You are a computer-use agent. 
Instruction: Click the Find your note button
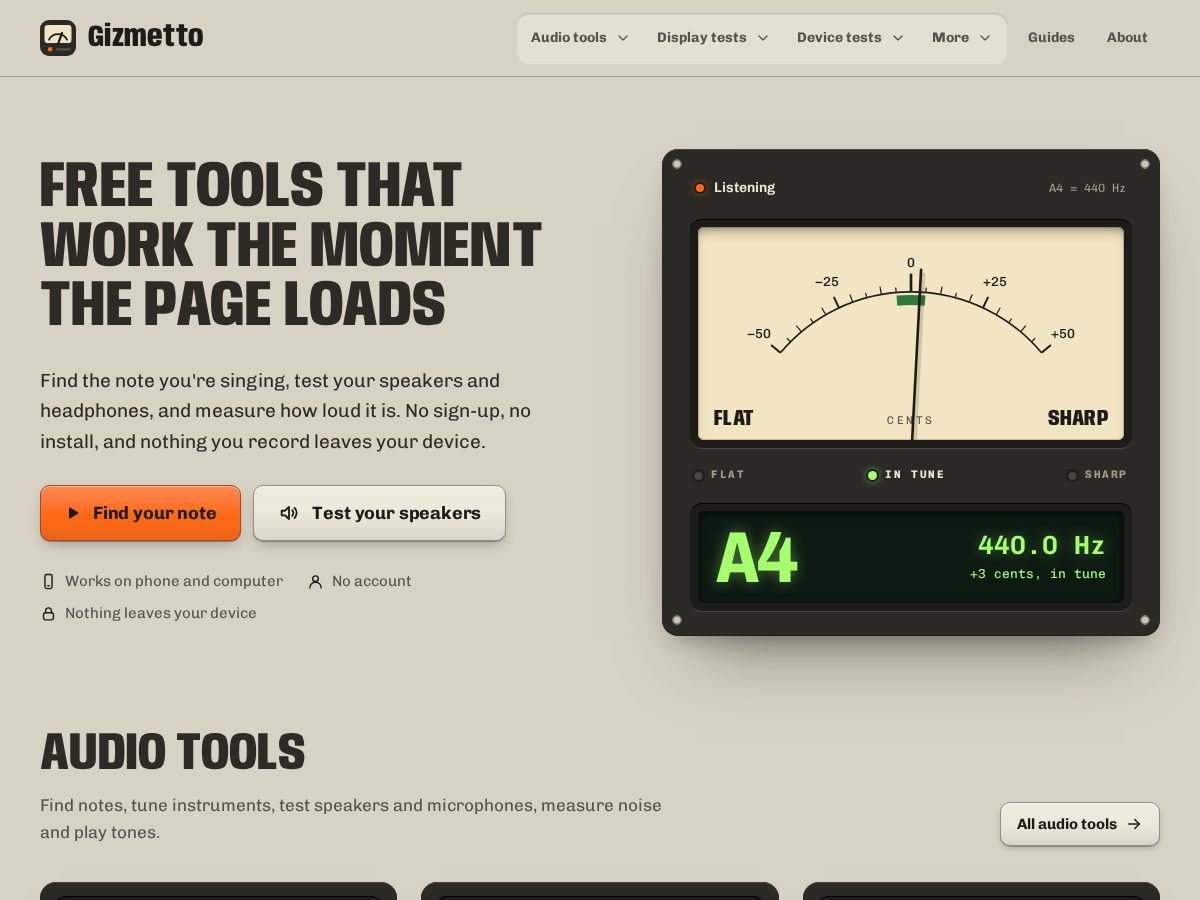click(x=140, y=513)
